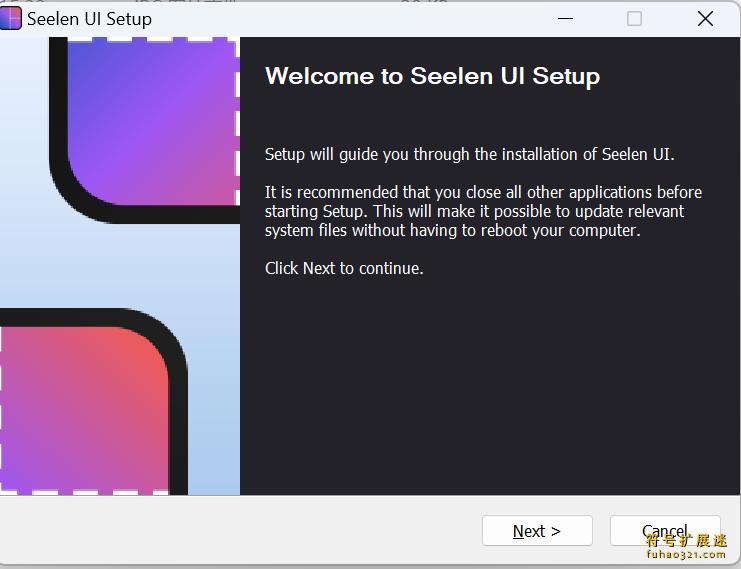
Task: Click the 'Setup will guide you through' sentence
Action: 469,155
